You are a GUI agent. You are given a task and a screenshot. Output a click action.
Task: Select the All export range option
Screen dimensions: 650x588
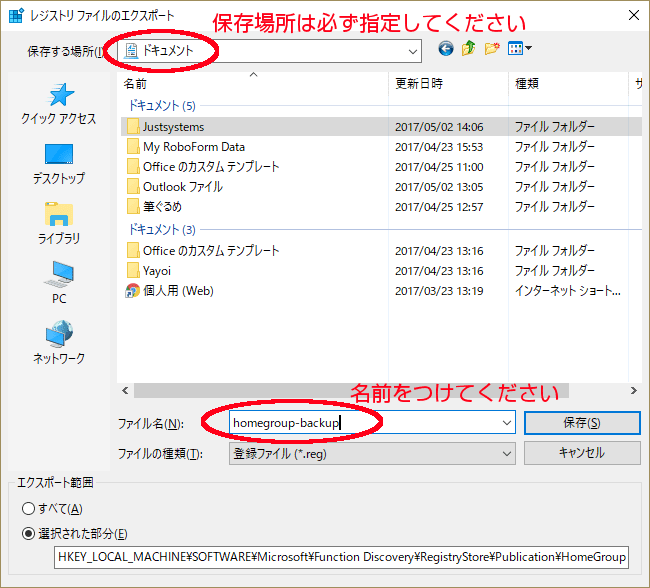(28, 509)
